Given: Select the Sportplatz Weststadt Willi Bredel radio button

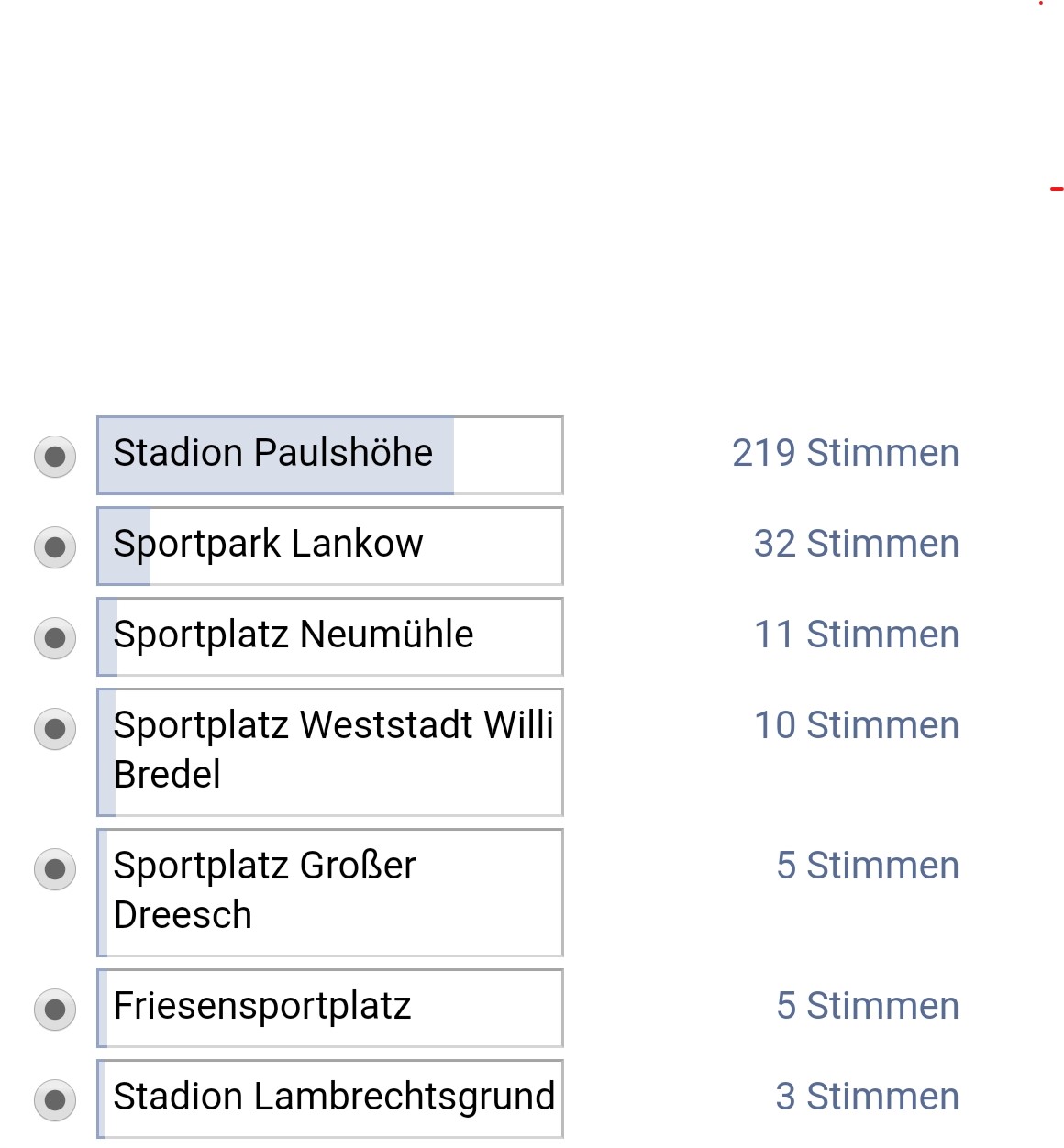Looking at the screenshot, I should click(x=55, y=728).
